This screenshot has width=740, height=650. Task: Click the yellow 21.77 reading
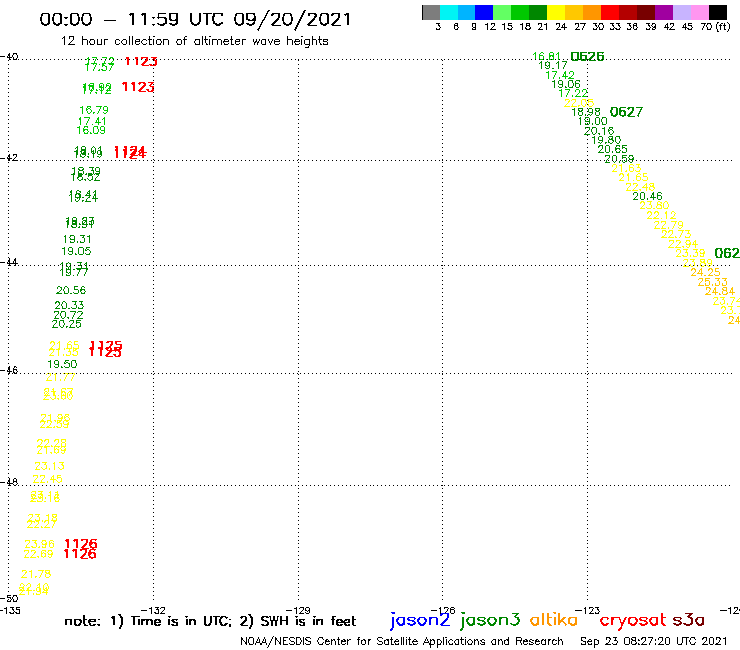click(60, 377)
